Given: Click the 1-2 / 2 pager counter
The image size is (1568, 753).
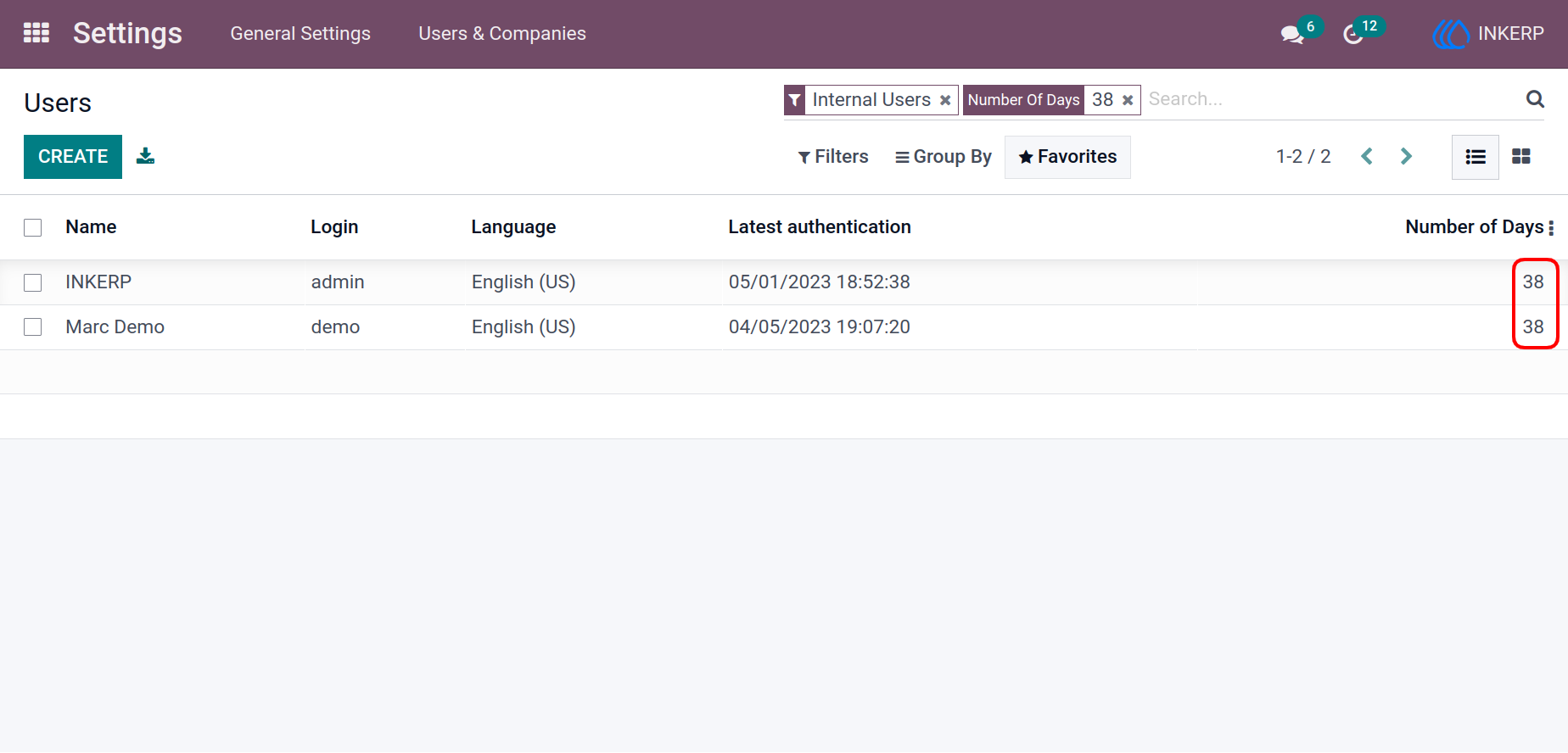Looking at the screenshot, I should coord(1303,156).
